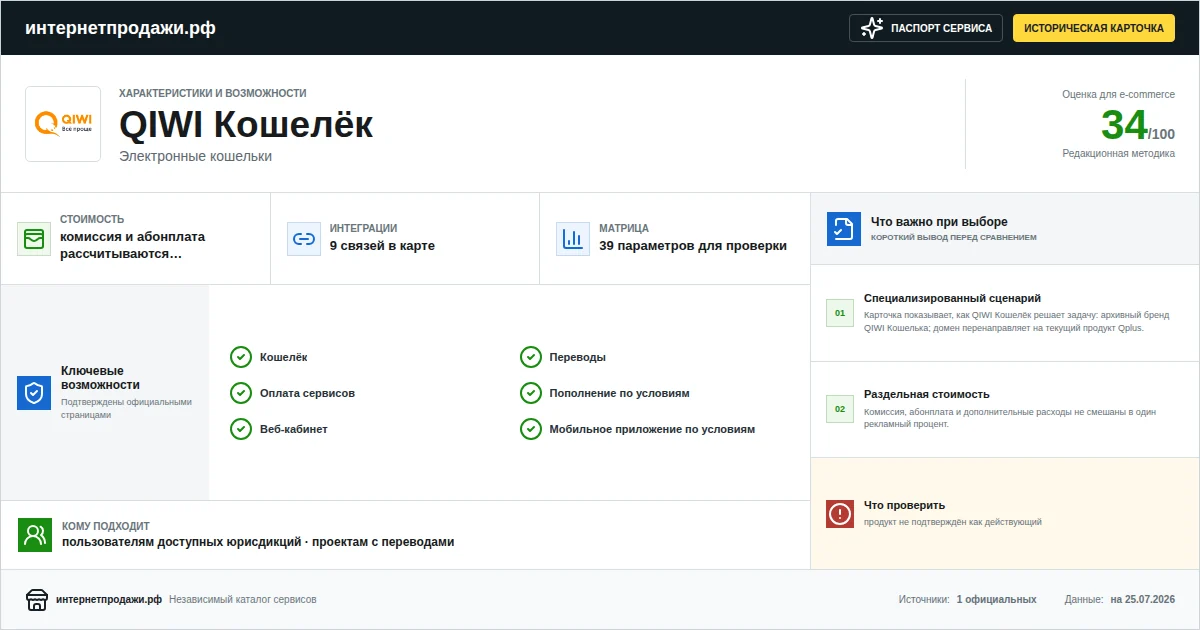This screenshot has width=1200, height=630.
Task: Select '9 связей в карте' text
Action: point(383,246)
